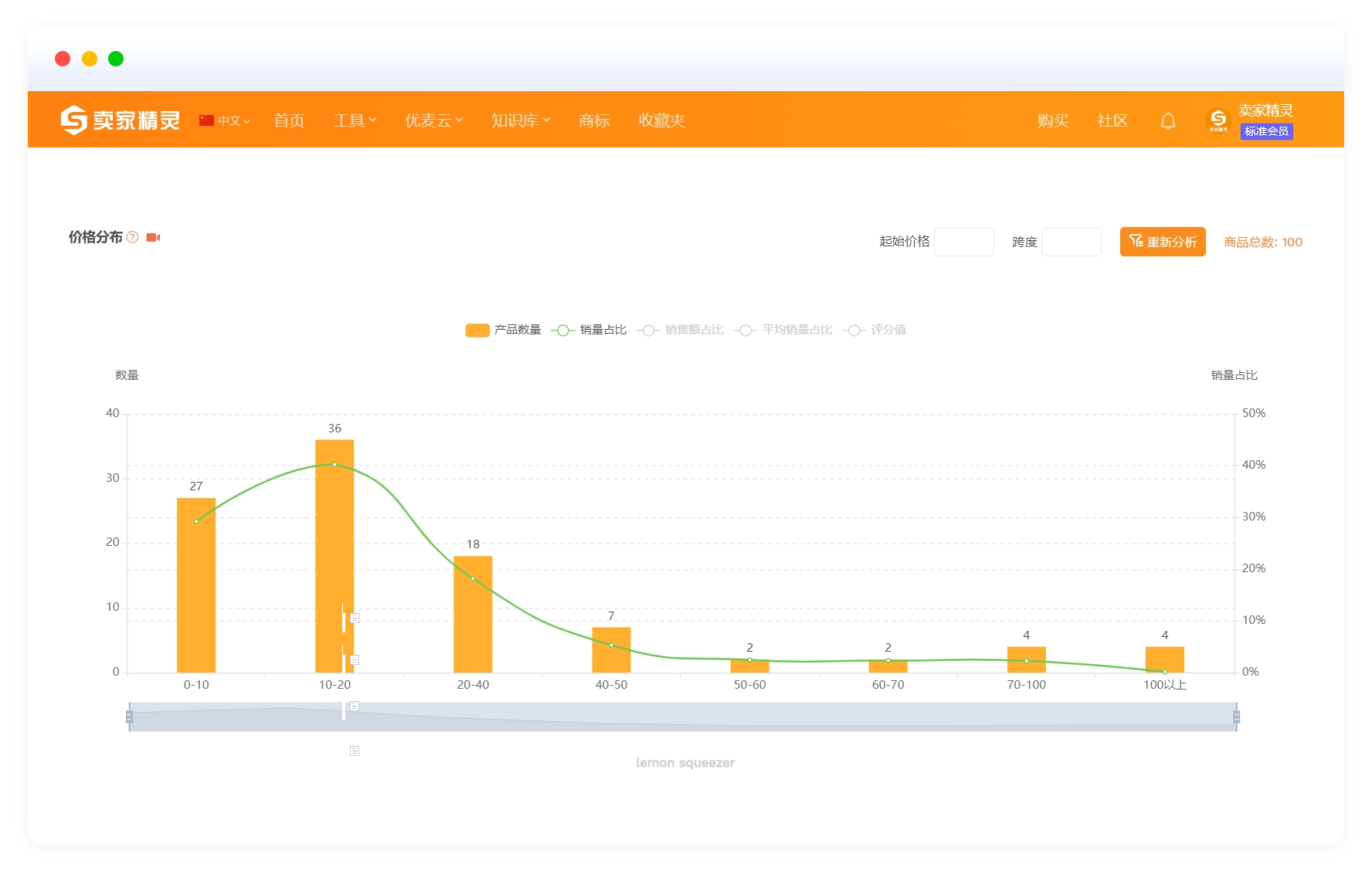Expand the 工具 menu
Viewport: 1372px width, 888px height.
355,120
